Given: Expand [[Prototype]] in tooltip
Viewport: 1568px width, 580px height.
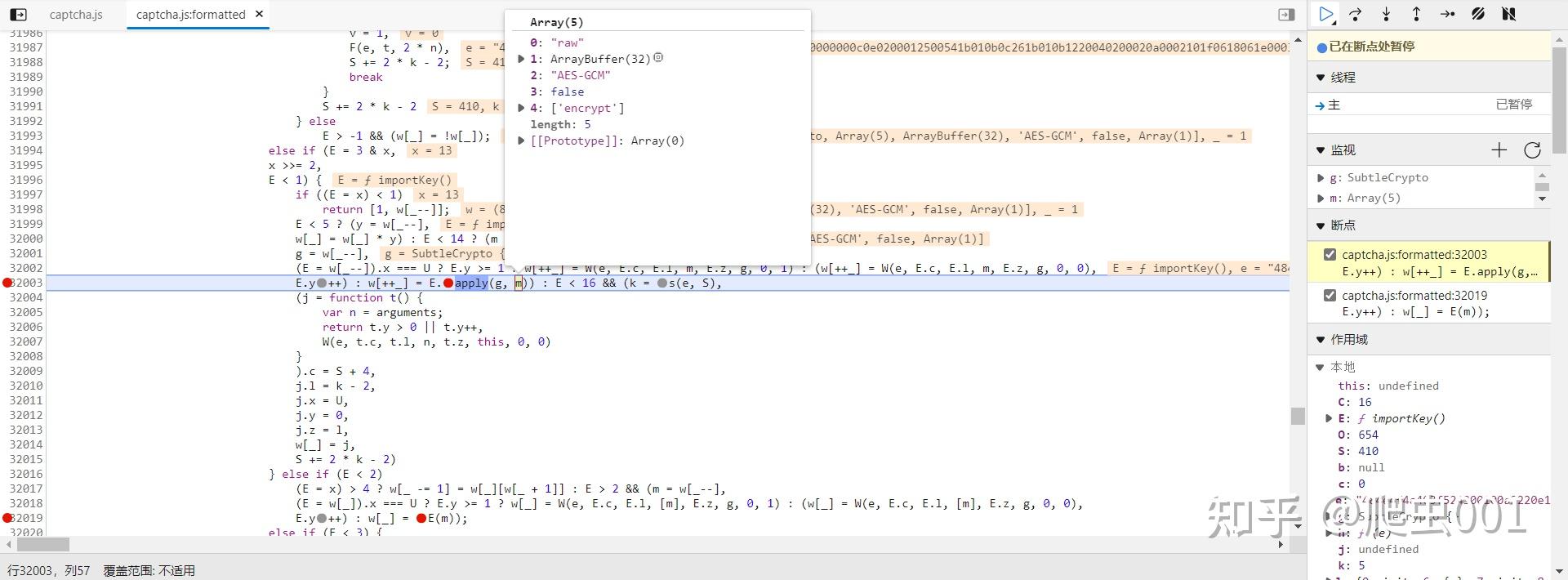Looking at the screenshot, I should click(521, 141).
